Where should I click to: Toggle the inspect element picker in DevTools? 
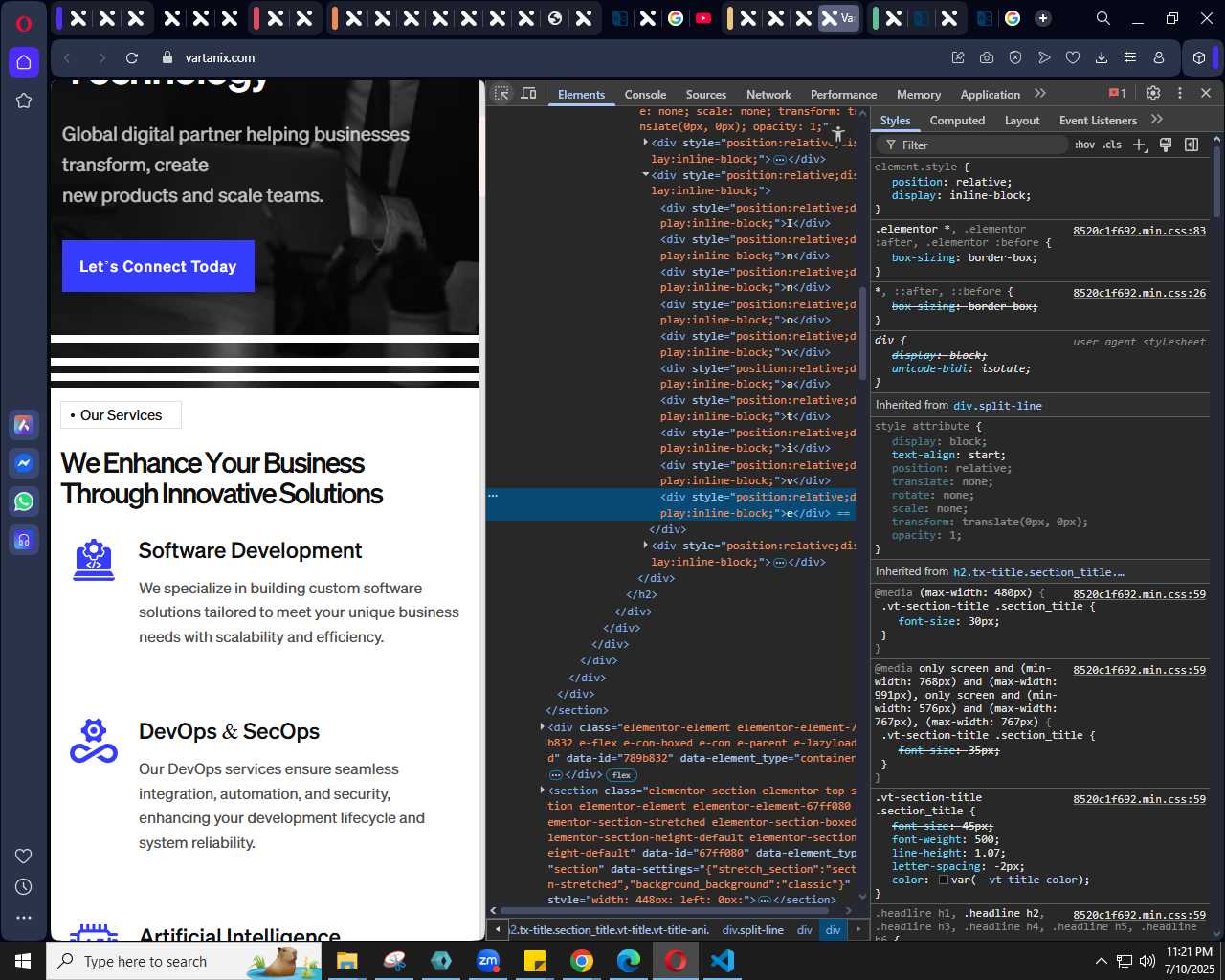click(502, 94)
